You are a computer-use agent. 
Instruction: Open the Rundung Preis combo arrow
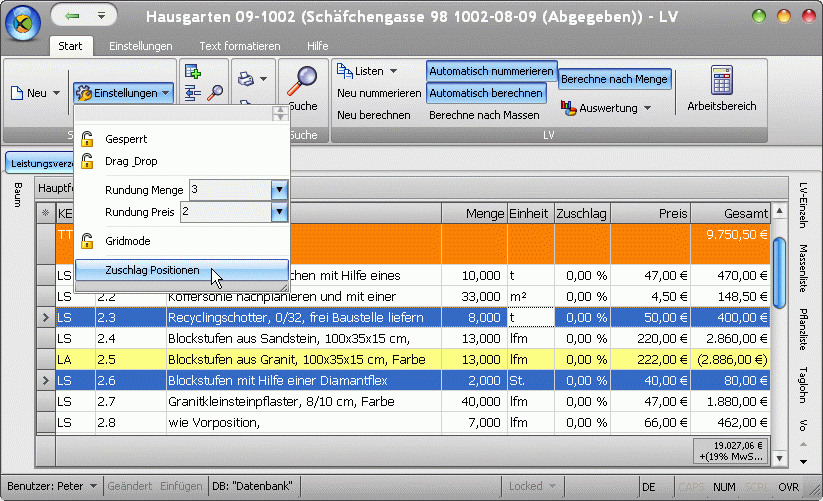coord(279,212)
